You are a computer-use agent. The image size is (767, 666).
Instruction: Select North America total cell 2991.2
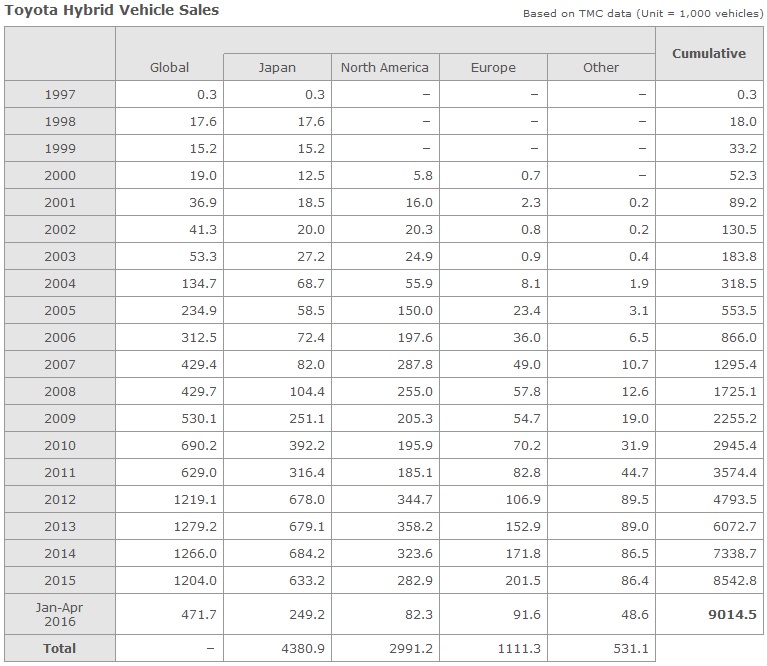tap(411, 648)
